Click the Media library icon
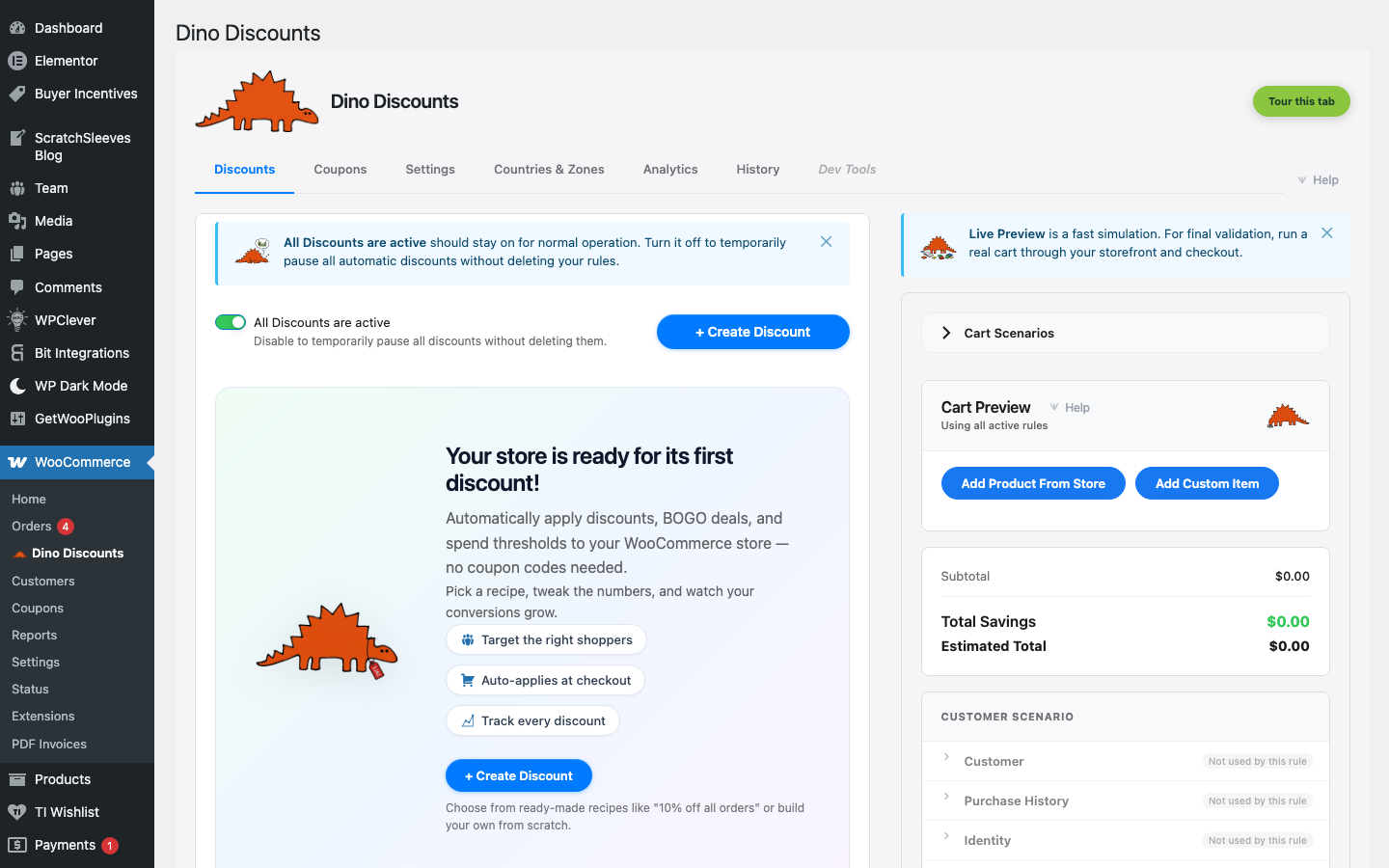 [17, 221]
